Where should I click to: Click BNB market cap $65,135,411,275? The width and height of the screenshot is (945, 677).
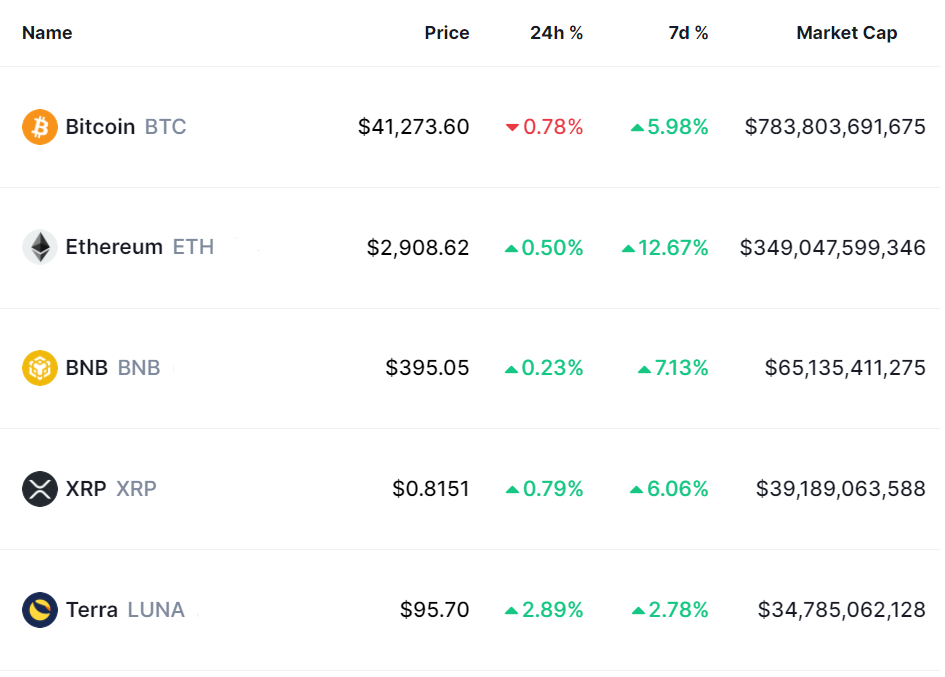pos(845,368)
